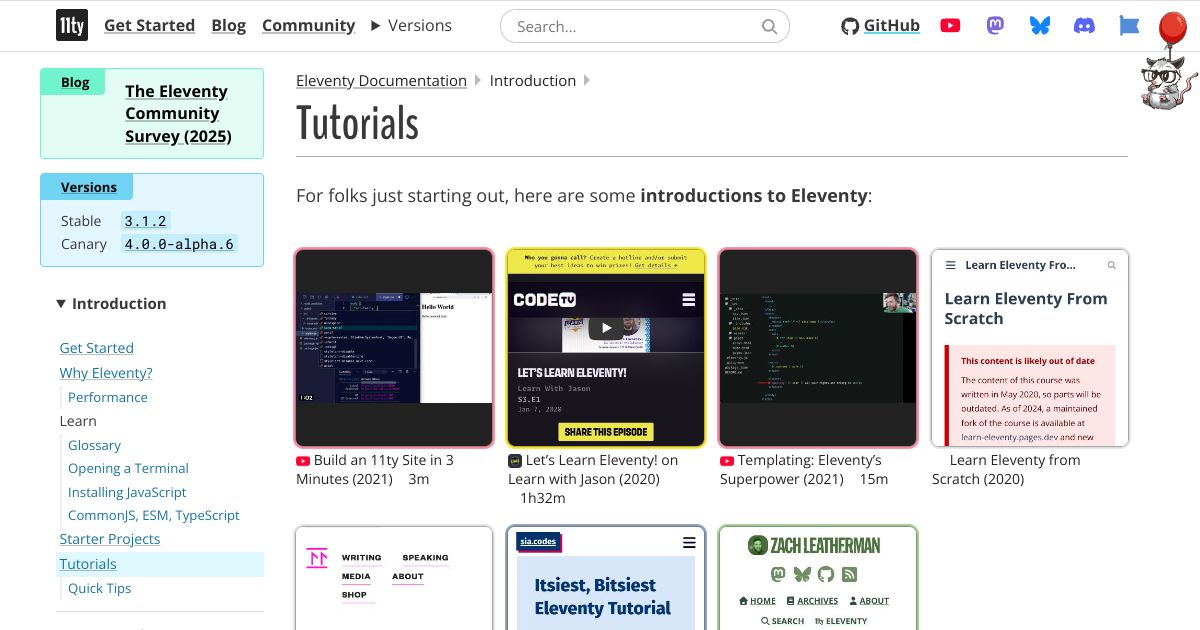Click the RSS icon on Zach Leatherman's card
This screenshot has height=630, width=1200.
pyautogui.click(x=850, y=574)
